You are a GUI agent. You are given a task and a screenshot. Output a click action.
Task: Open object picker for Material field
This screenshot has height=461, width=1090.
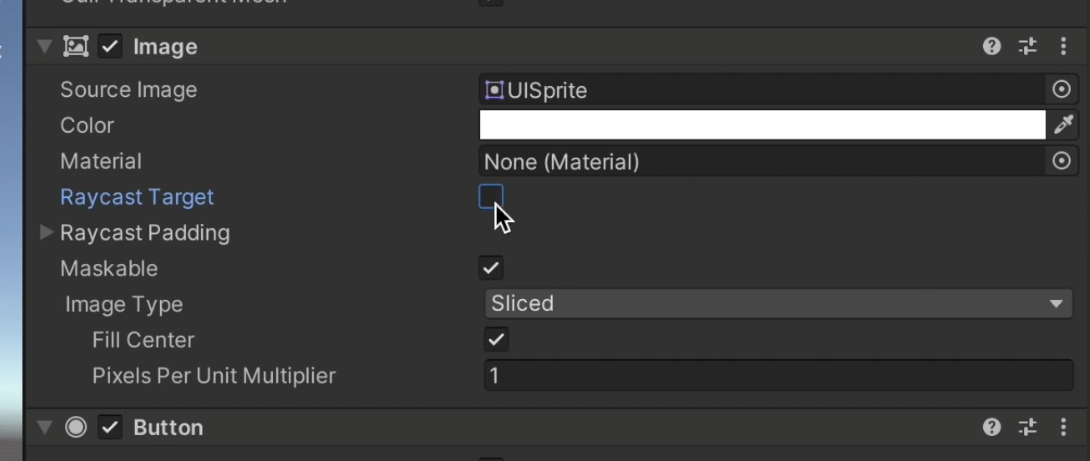coord(1061,161)
